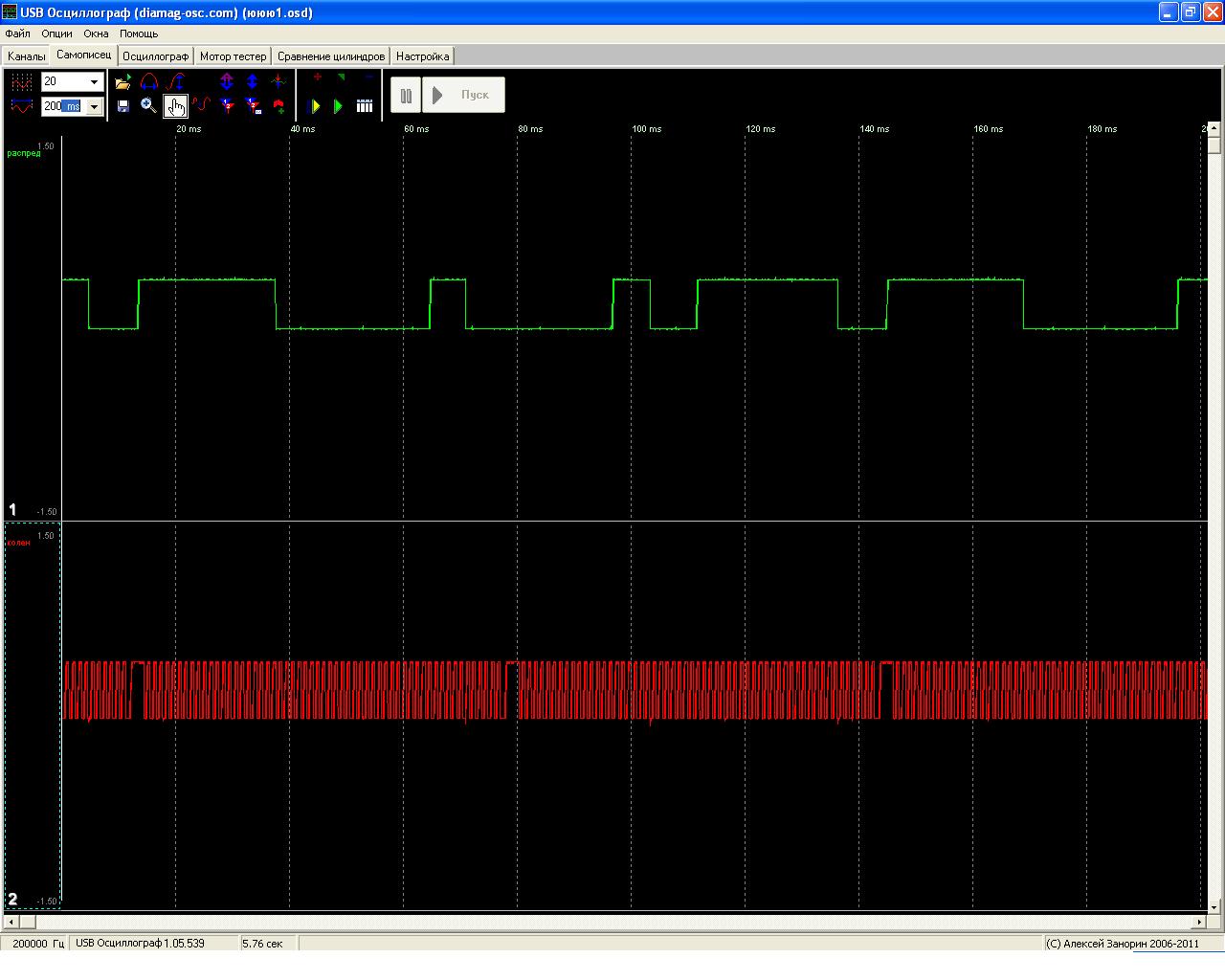This screenshot has height=980, width=1225.
Task: Click the yellow play marker icon
Action: [x=316, y=106]
